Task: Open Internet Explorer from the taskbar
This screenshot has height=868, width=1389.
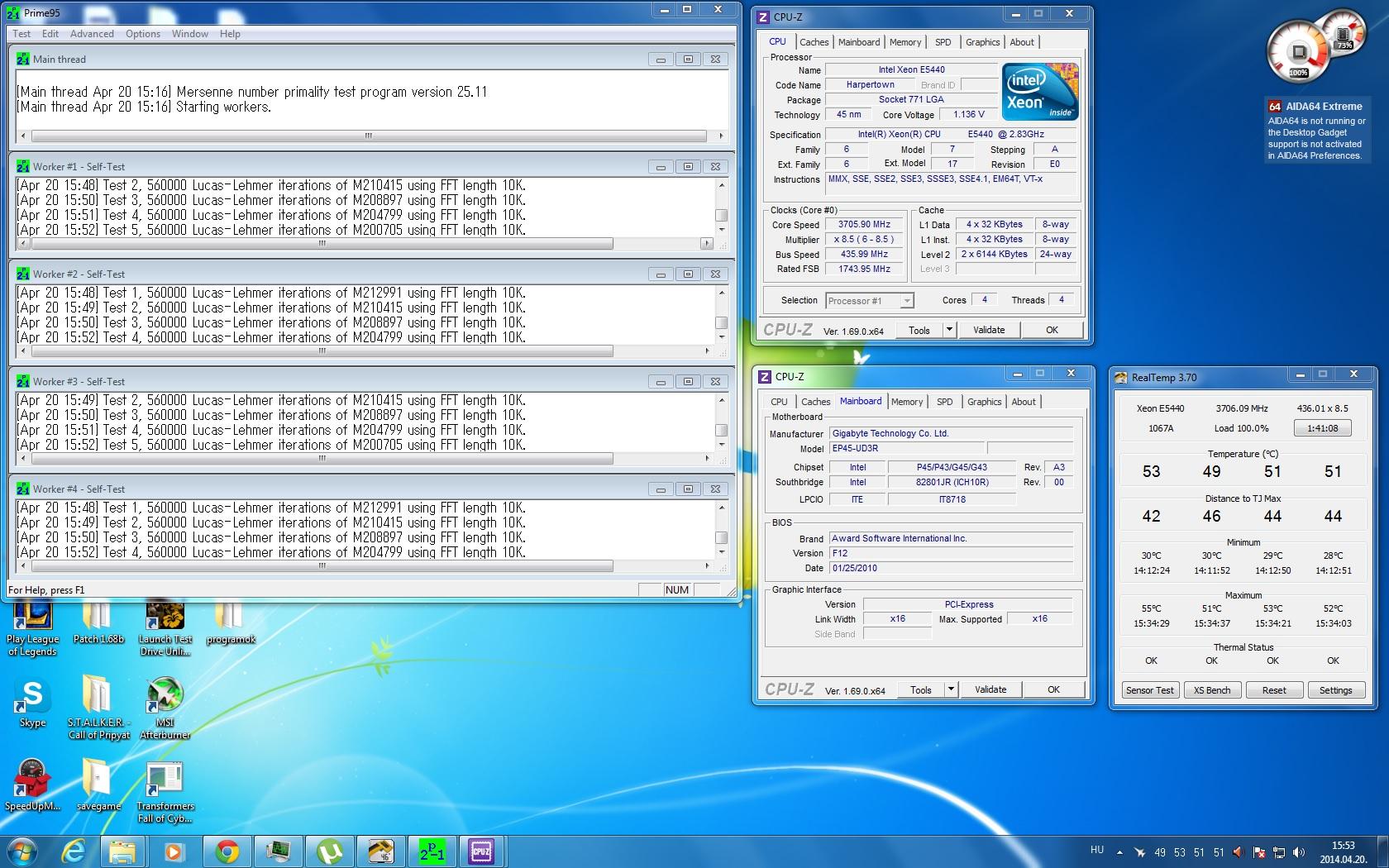Action: [74, 851]
